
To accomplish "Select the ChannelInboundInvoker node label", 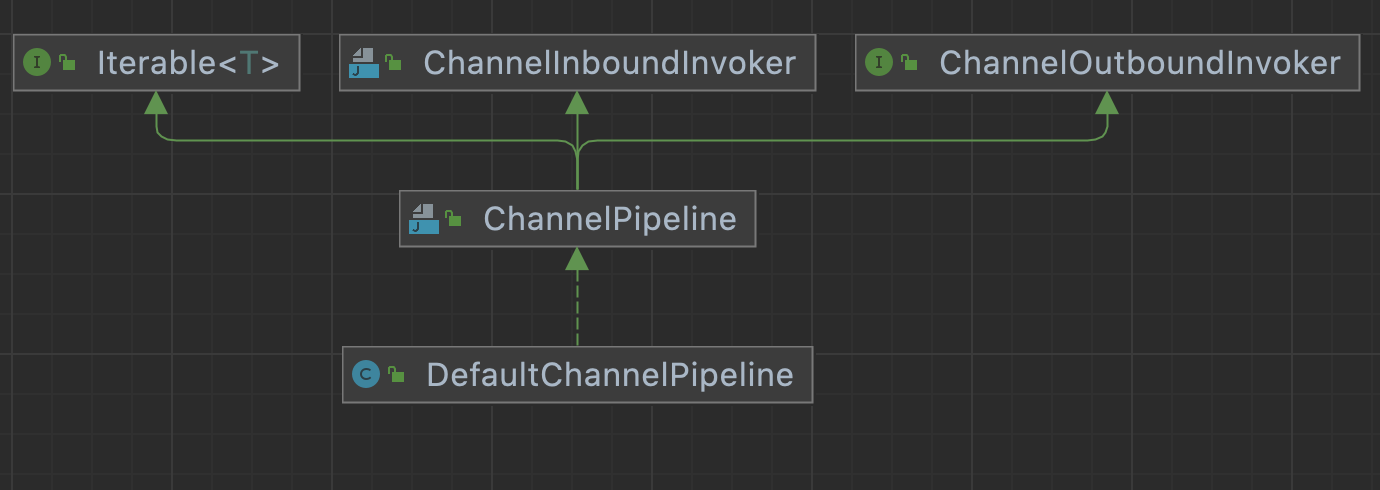I will (609, 63).
